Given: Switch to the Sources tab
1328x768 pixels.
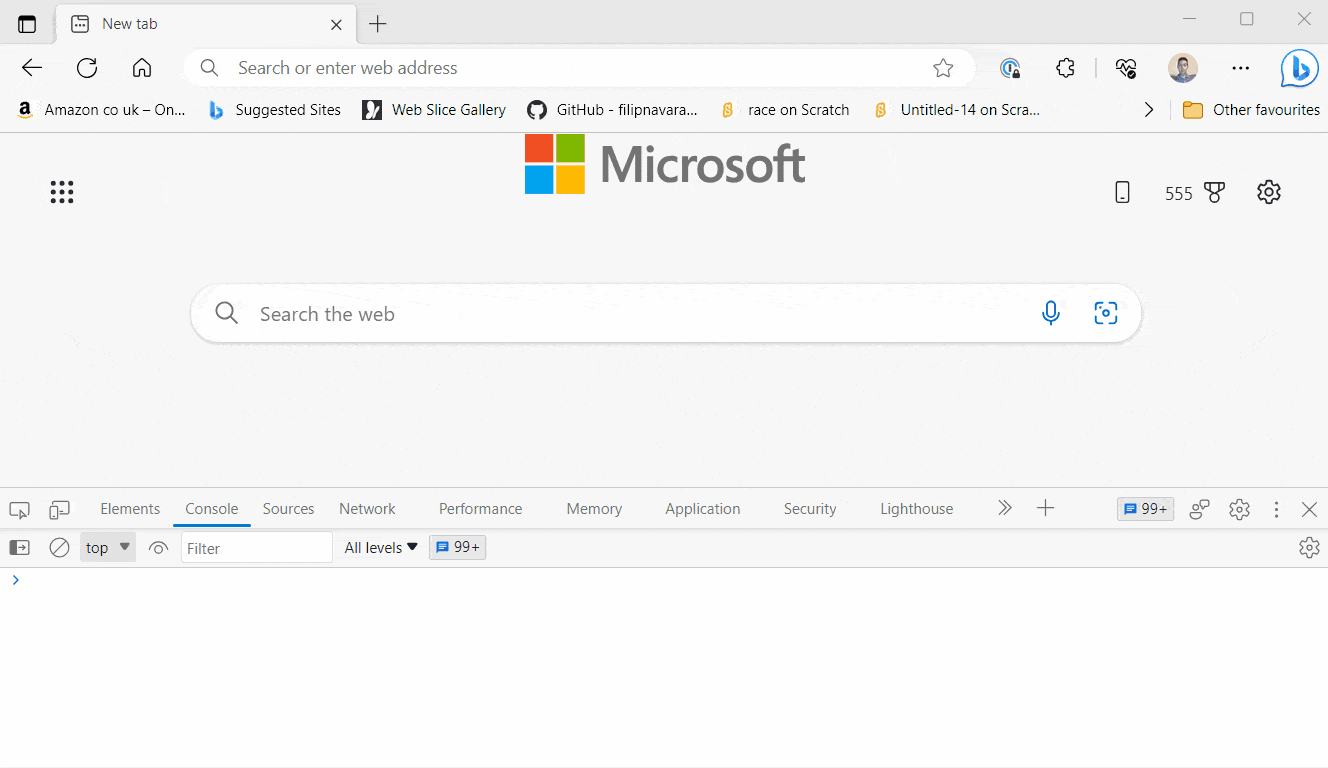Looking at the screenshot, I should [x=289, y=509].
